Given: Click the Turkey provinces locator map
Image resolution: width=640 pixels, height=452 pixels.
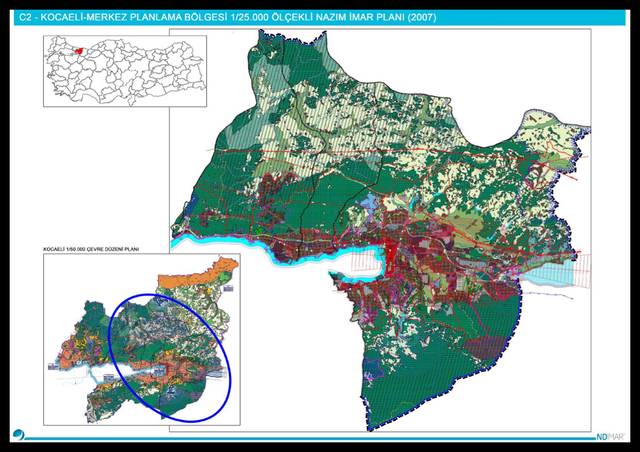Looking at the screenshot, I should tap(125, 71).
